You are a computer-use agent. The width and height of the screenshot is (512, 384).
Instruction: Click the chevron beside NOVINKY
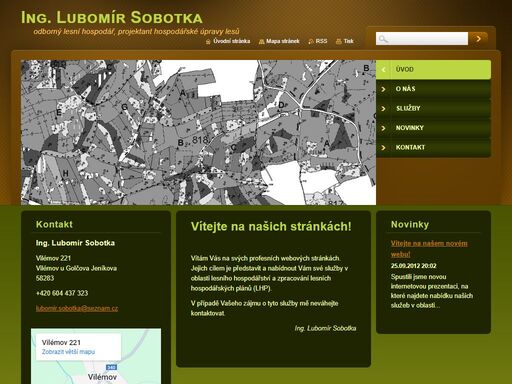pos(383,128)
